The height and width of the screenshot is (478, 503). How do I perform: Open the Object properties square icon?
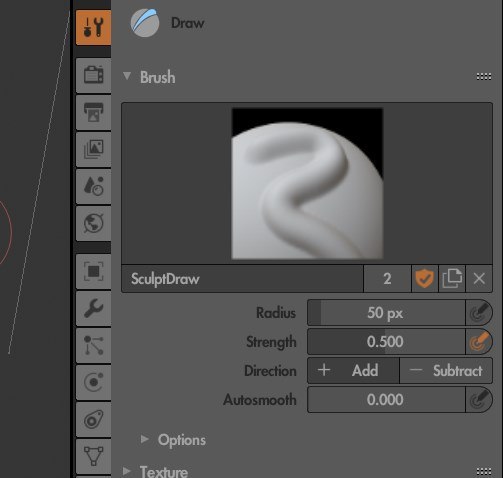[x=94, y=271]
